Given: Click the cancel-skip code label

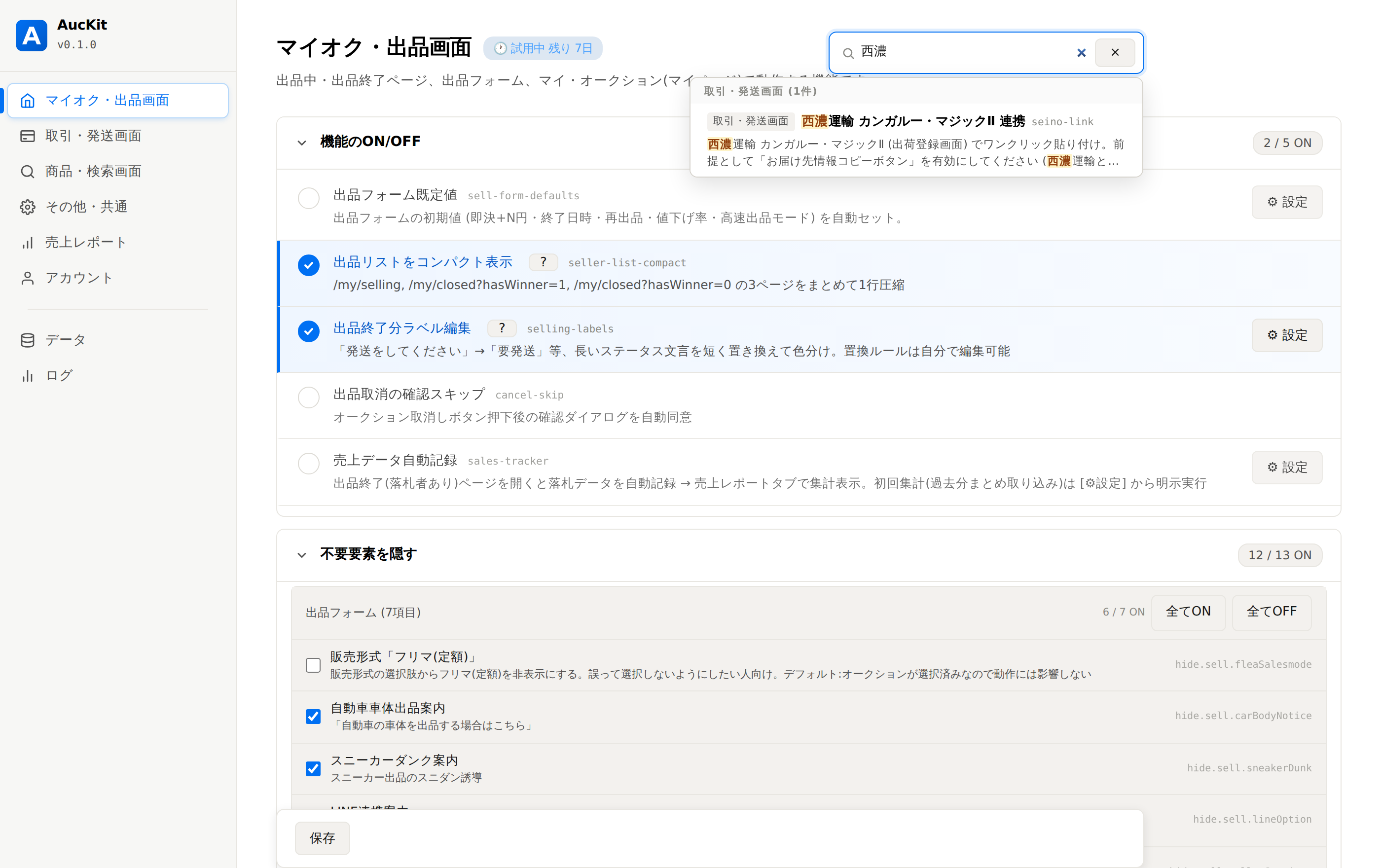Looking at the screenshot, I should 529,395.
